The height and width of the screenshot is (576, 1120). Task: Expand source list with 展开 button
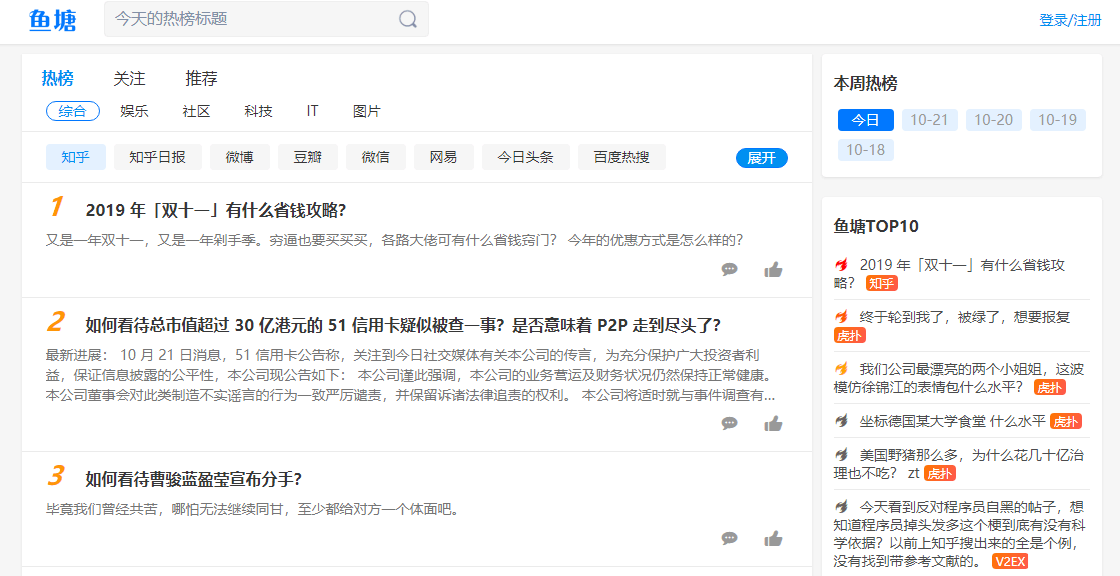pyautogui.click(x=761, y=158)
